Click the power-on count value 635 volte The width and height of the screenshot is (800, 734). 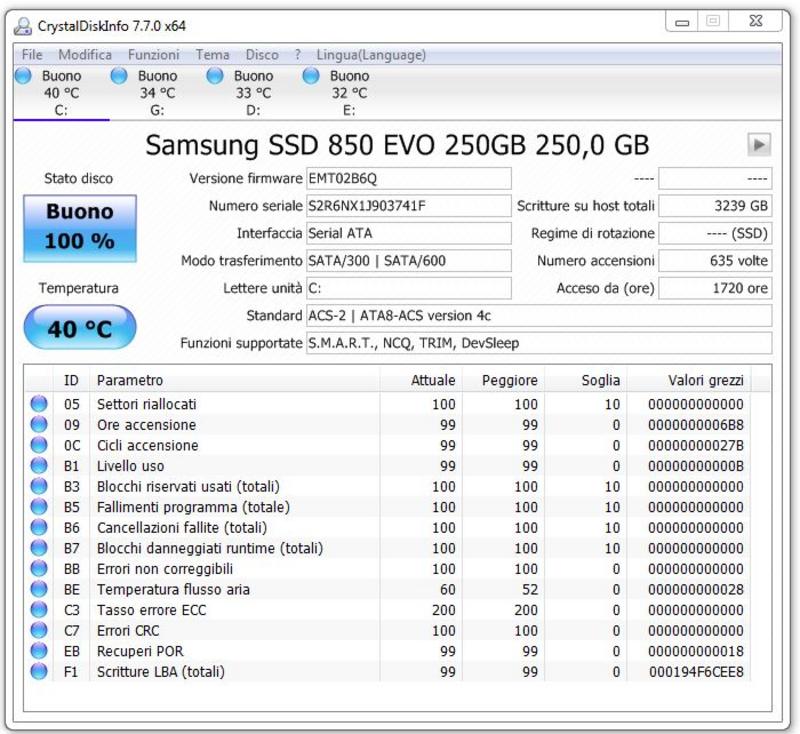(x=715, y=261)
